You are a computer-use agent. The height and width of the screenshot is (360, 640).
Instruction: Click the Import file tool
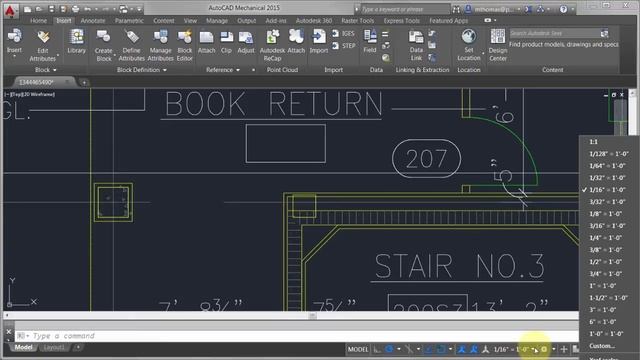tap(319, 42)
